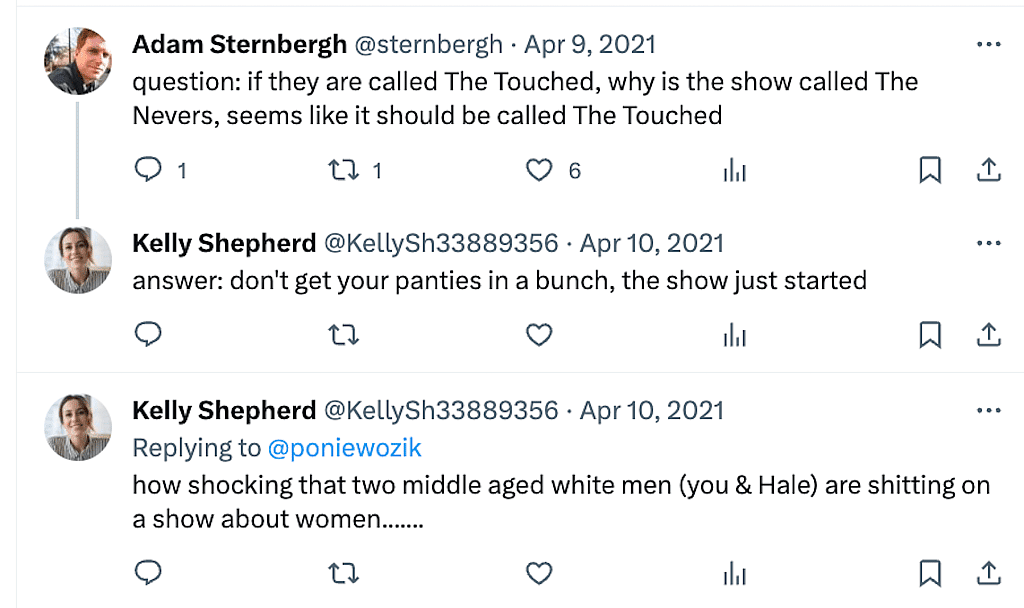Like Adam Sternbergh's tweet about The Nevers
The height and width of the screenshot is (608, 1024).
(x=539, y=171)
